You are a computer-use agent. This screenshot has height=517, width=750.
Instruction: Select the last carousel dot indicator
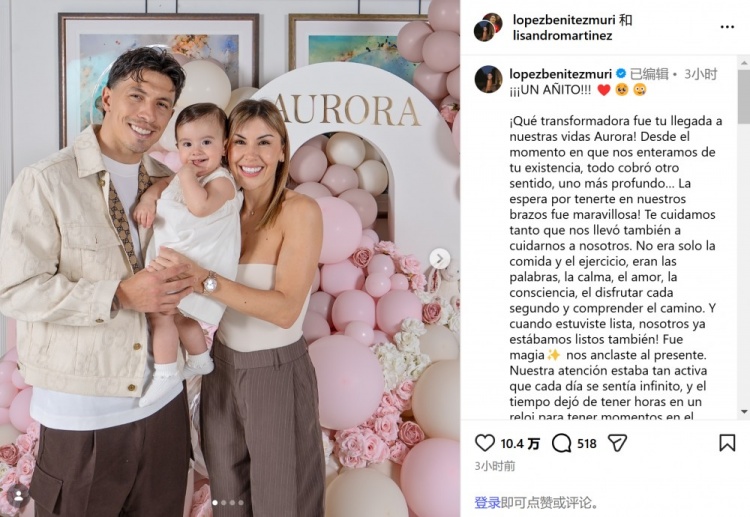pos(241,503)
